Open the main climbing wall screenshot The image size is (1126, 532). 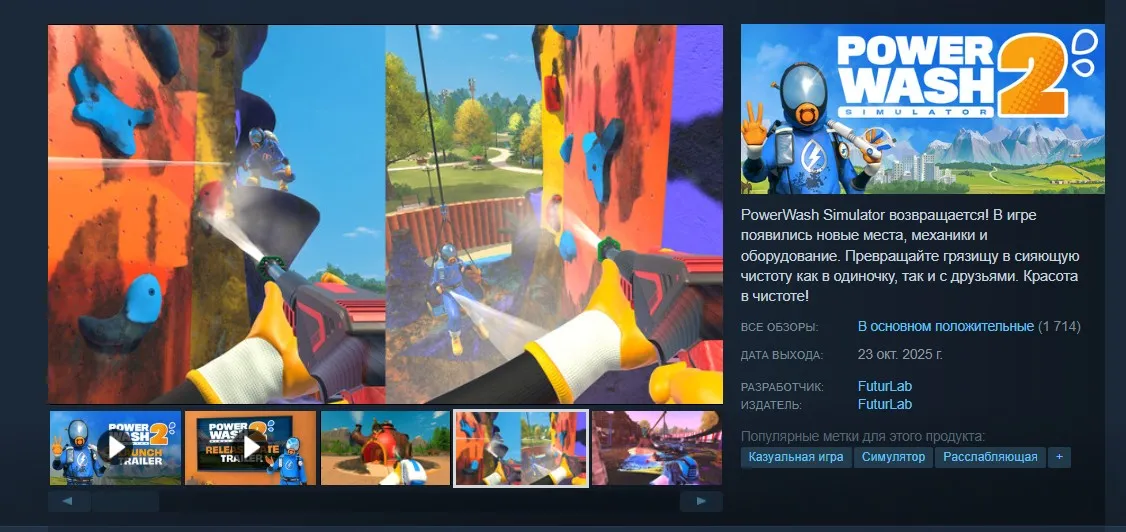386,214
